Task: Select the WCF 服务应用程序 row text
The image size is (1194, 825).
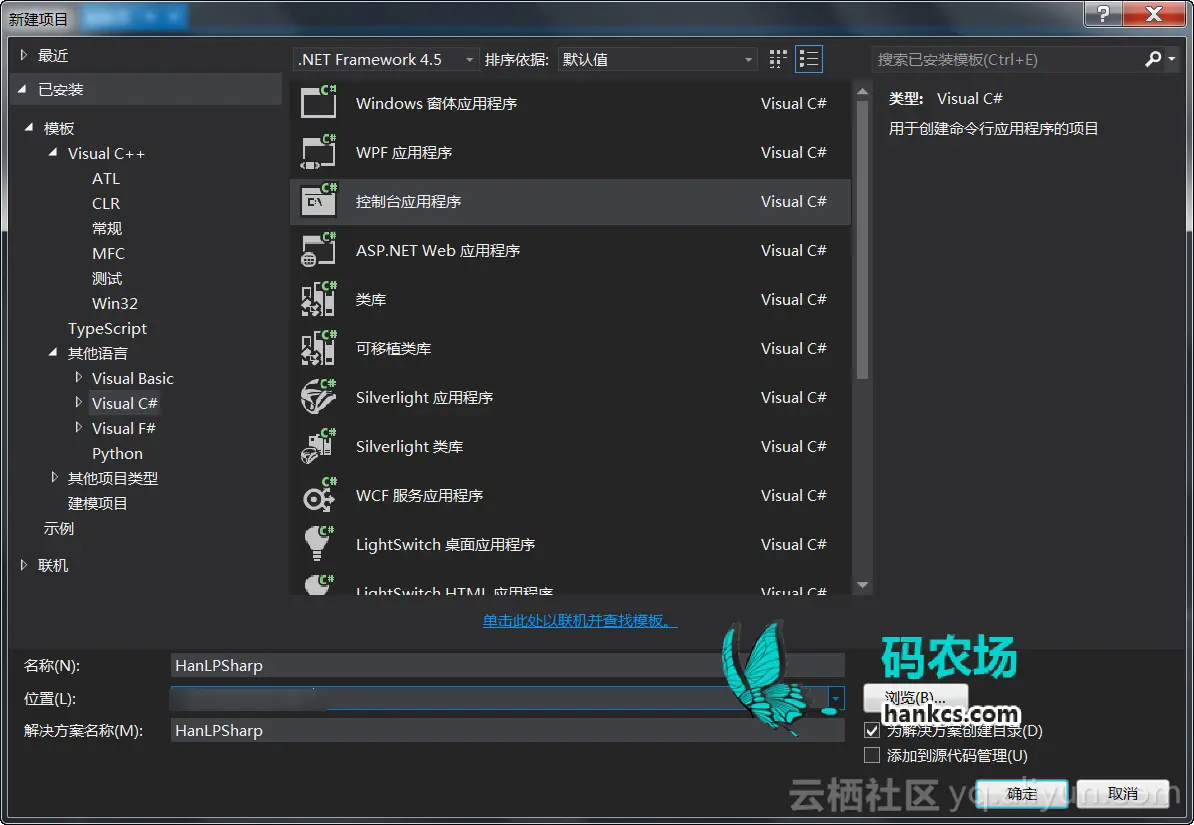Action: (x=419, y=495)
